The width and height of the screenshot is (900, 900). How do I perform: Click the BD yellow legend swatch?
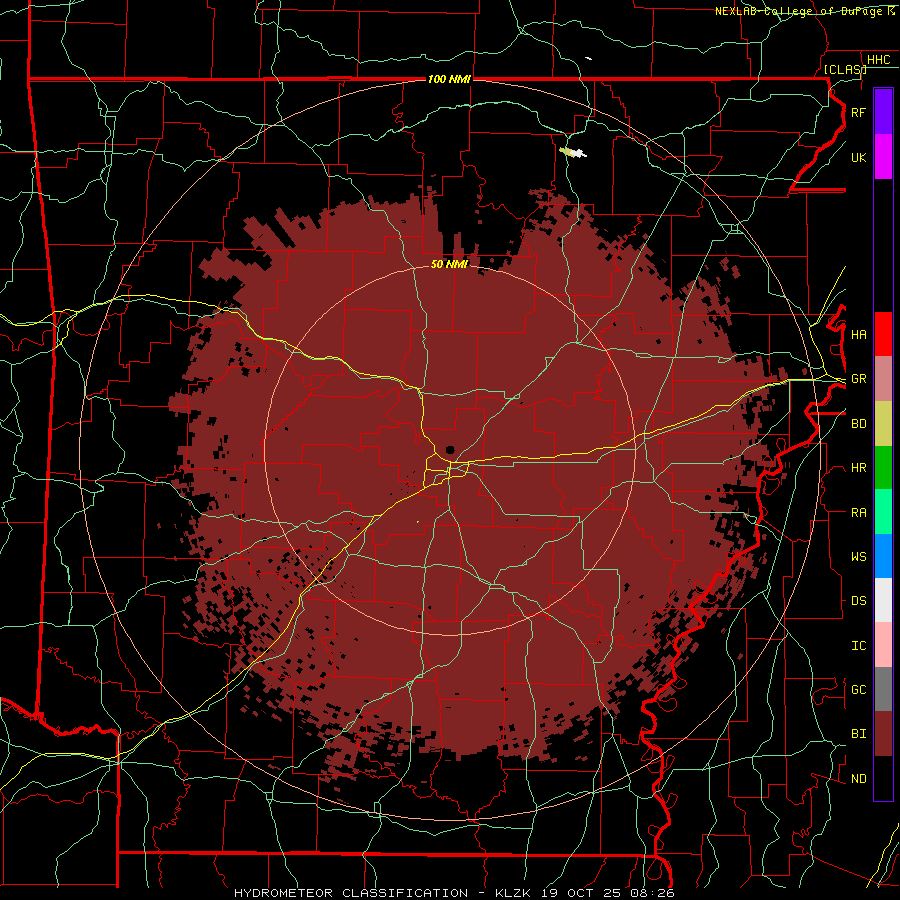883,423
